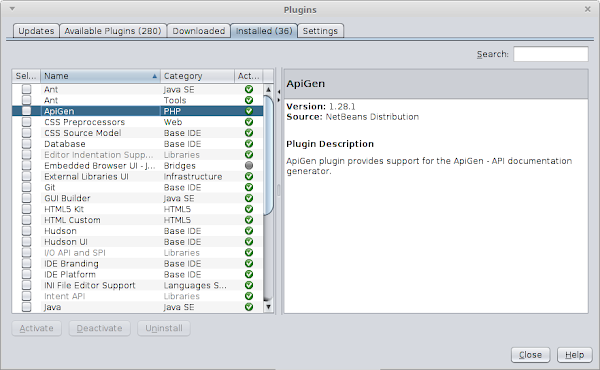Click the sort arrow in Name column header
Image resolution: width=600 pixels, height=370 pixels.
coord(155,76)
